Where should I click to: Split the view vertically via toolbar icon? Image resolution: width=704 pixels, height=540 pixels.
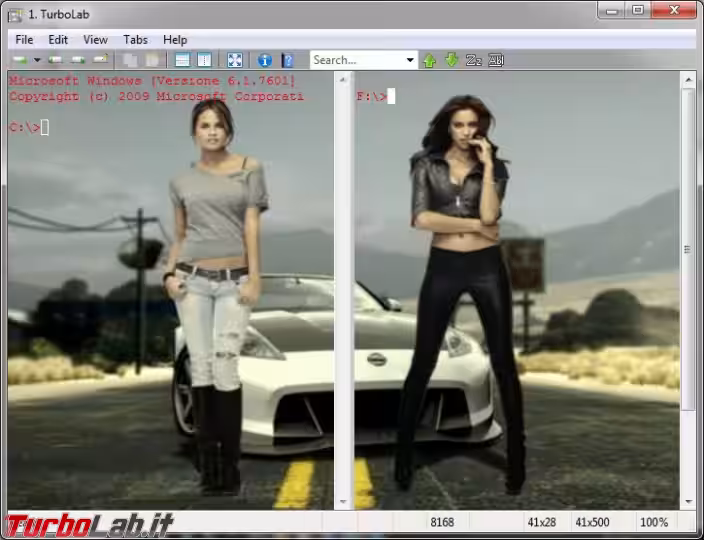(204, 60)
